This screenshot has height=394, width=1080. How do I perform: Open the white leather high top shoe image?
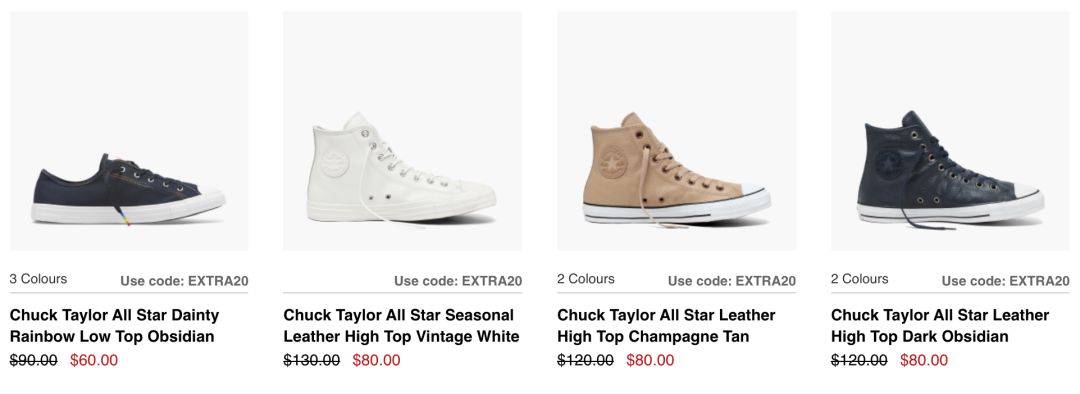click(x=402, y=131)
